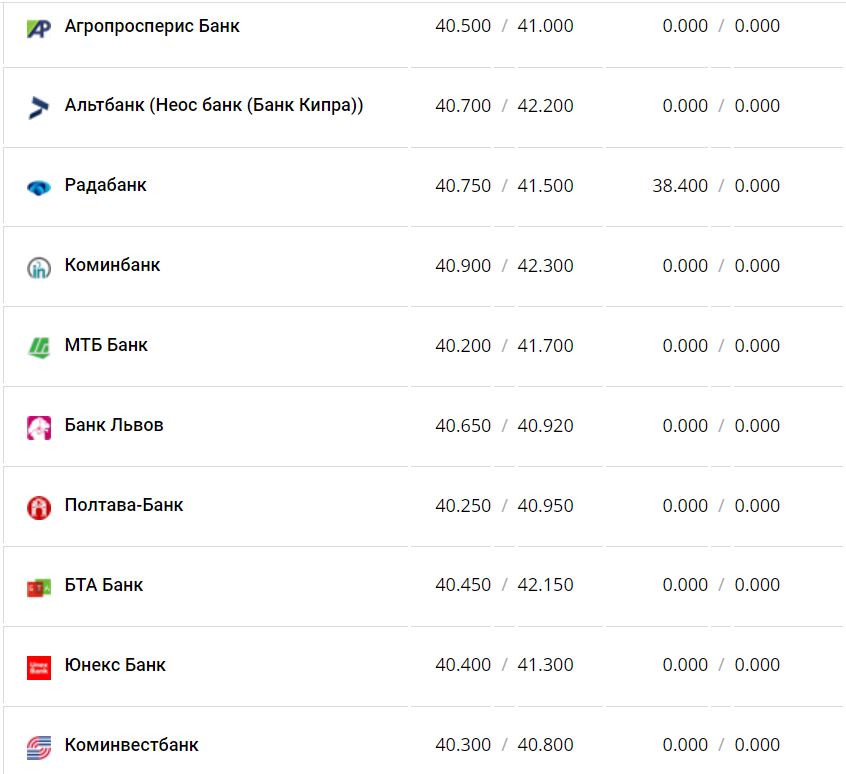This screenshot has width=846, height=774.
Task: Open Альтбанк (Неос банк) bank name link
Action: point(213,105)
